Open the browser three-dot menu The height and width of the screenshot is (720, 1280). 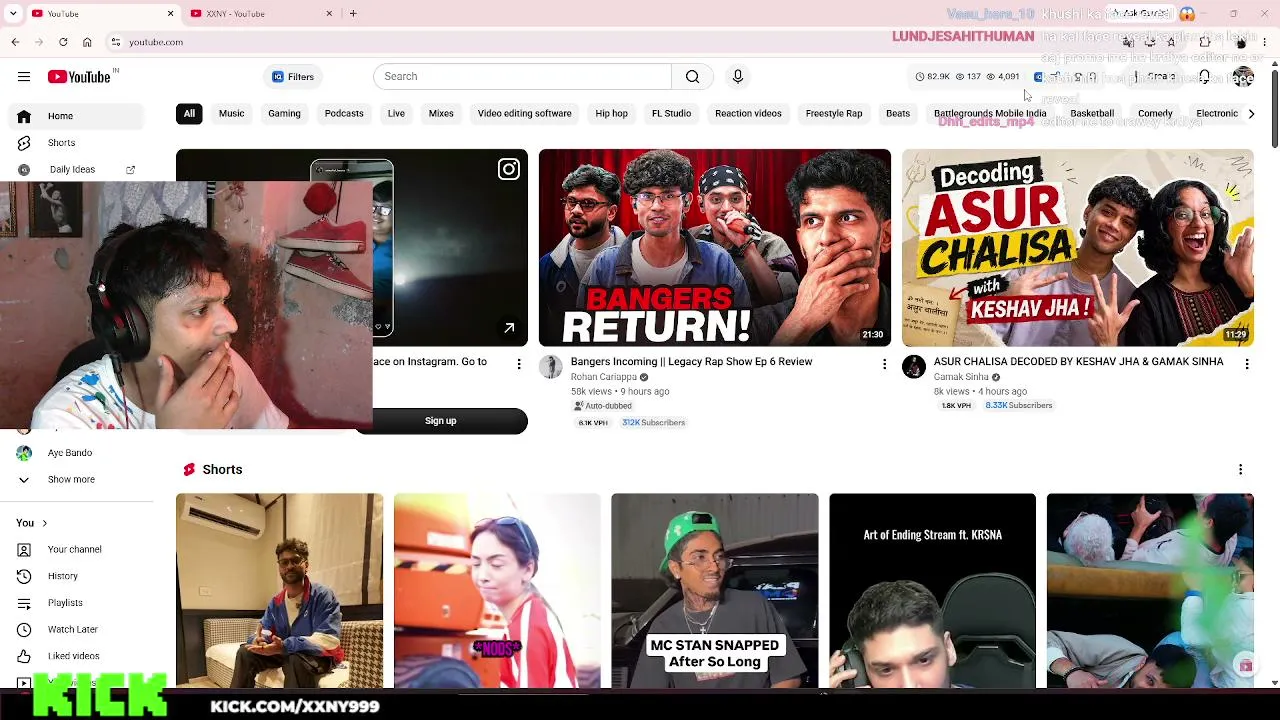click(1265, 42)
